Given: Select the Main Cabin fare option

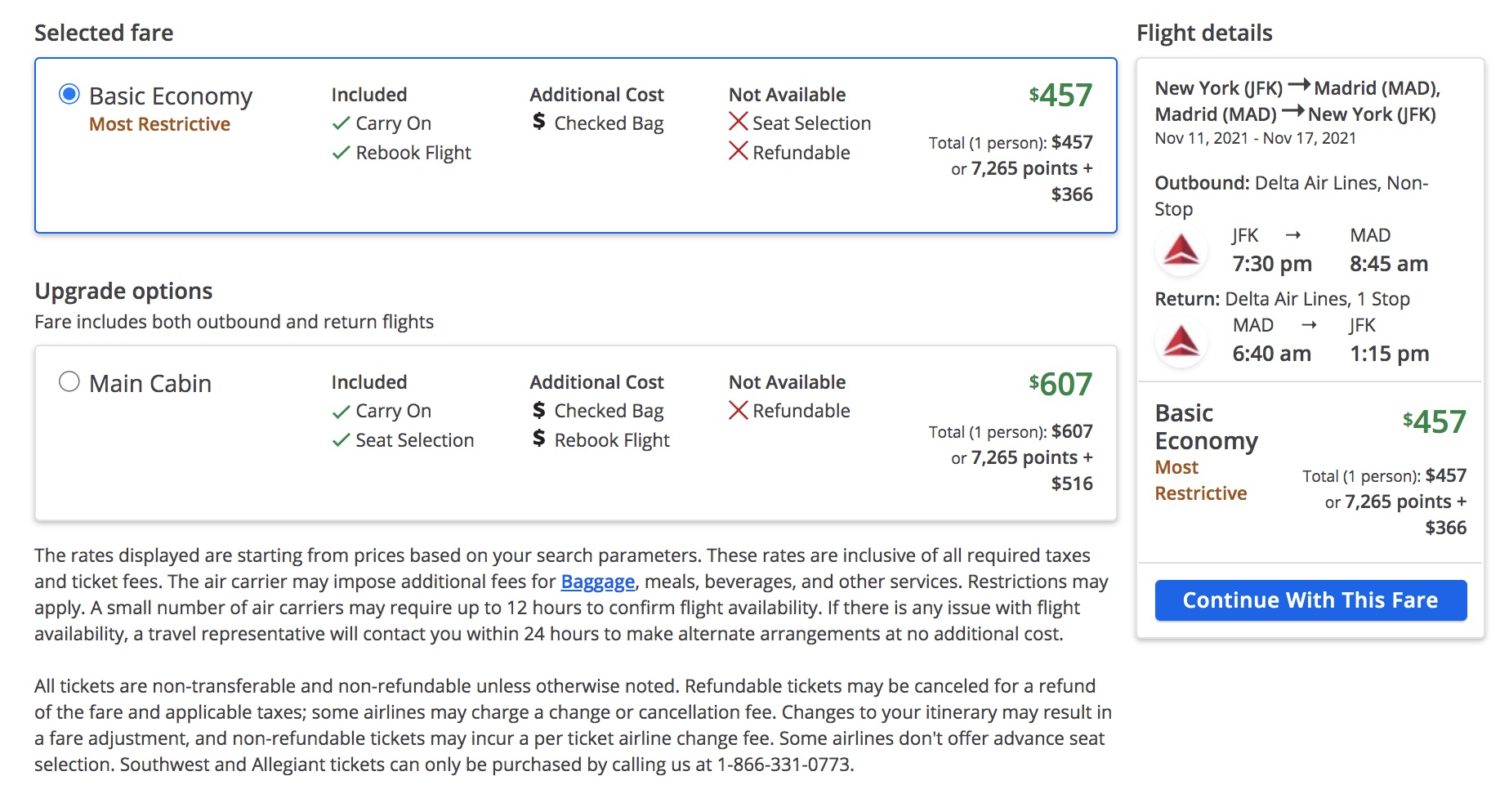Looking at the screenshot, I should (x=69, y=381).
